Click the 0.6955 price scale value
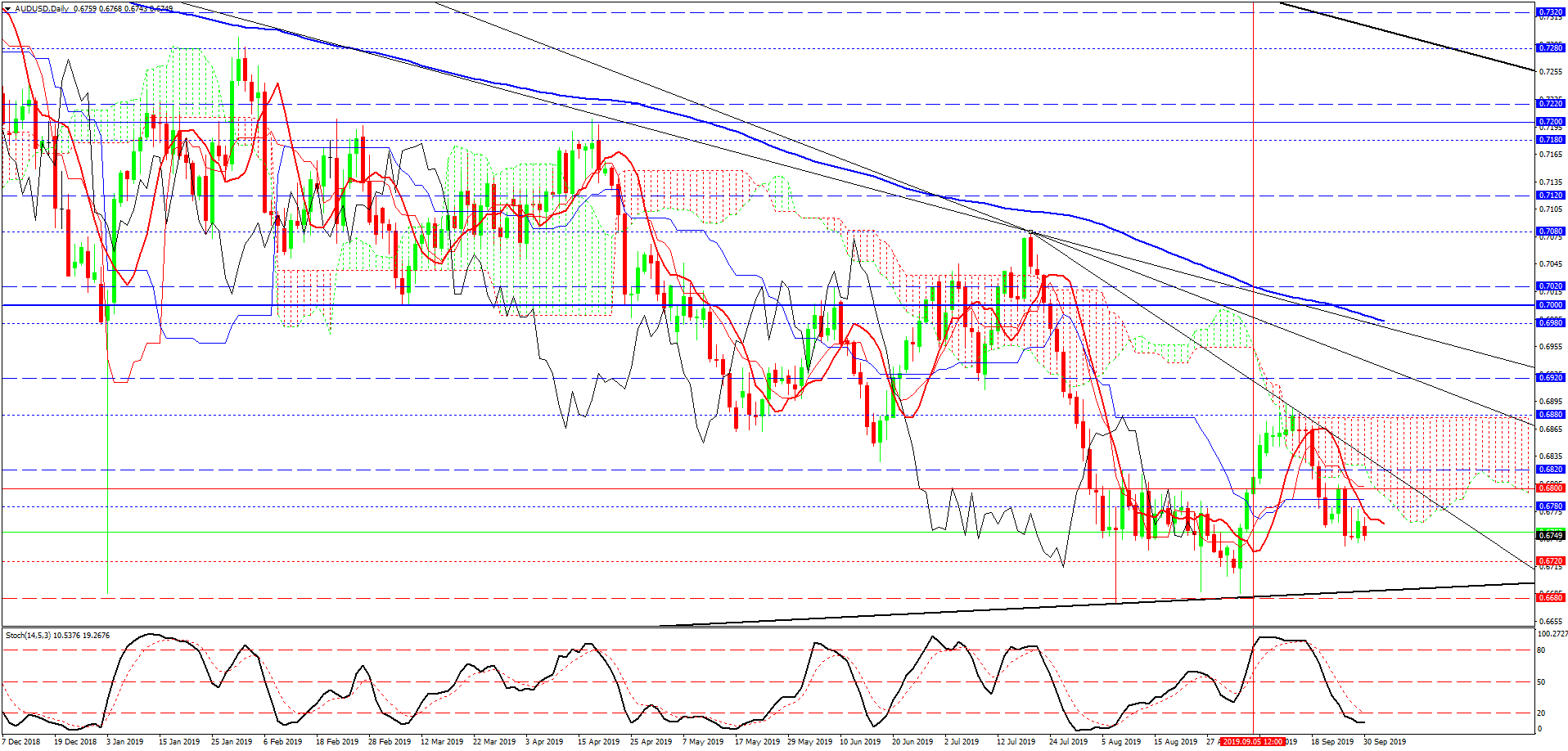Viewport: 1568px width, 751px height. click(x=1551, y=346)
